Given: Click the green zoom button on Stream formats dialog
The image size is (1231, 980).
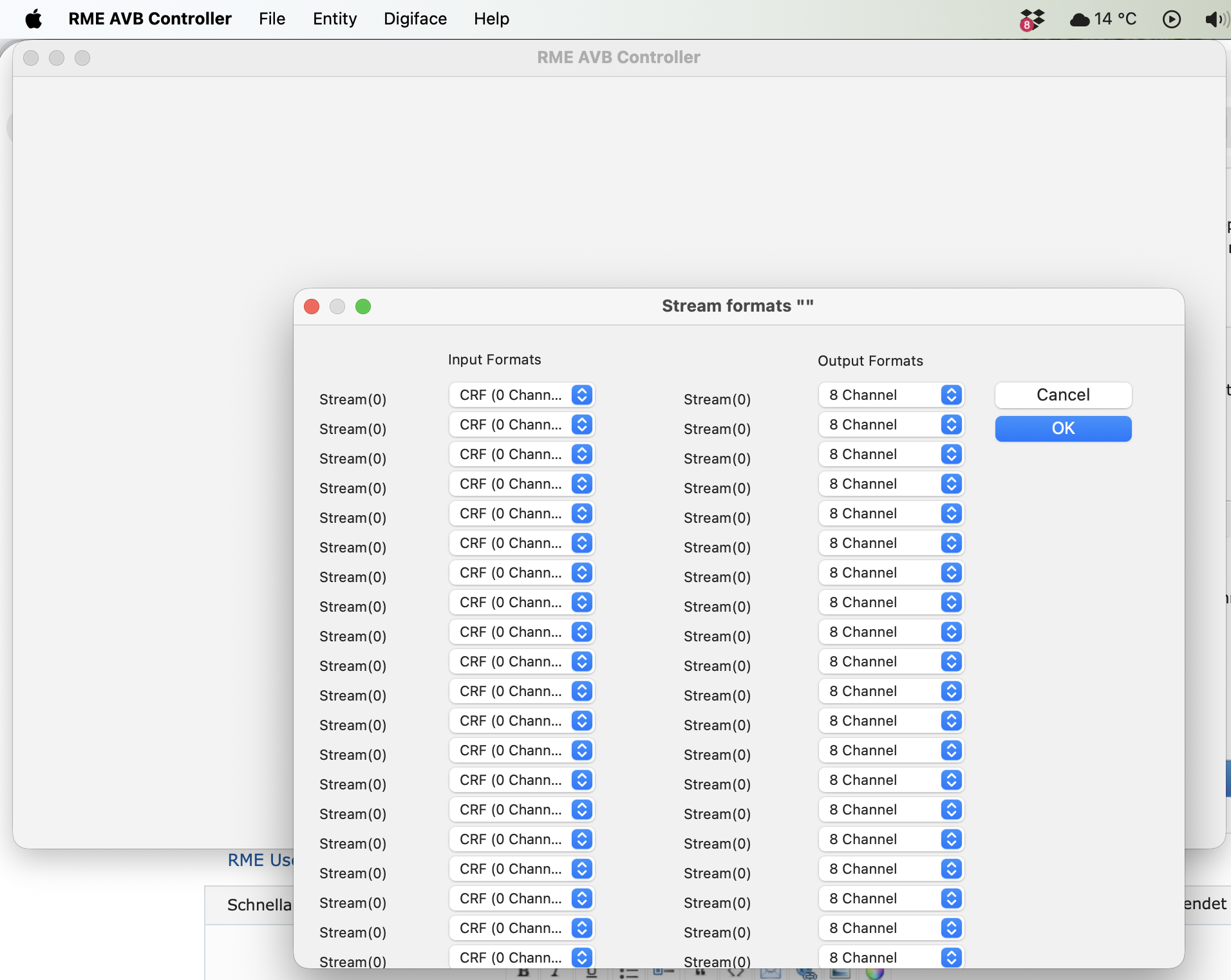Looking at the screenshot, I should point(363,306).
